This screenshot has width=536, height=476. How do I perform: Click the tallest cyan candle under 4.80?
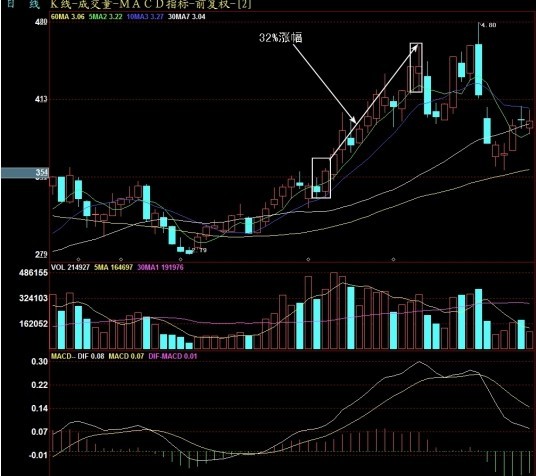click(478, 69)
